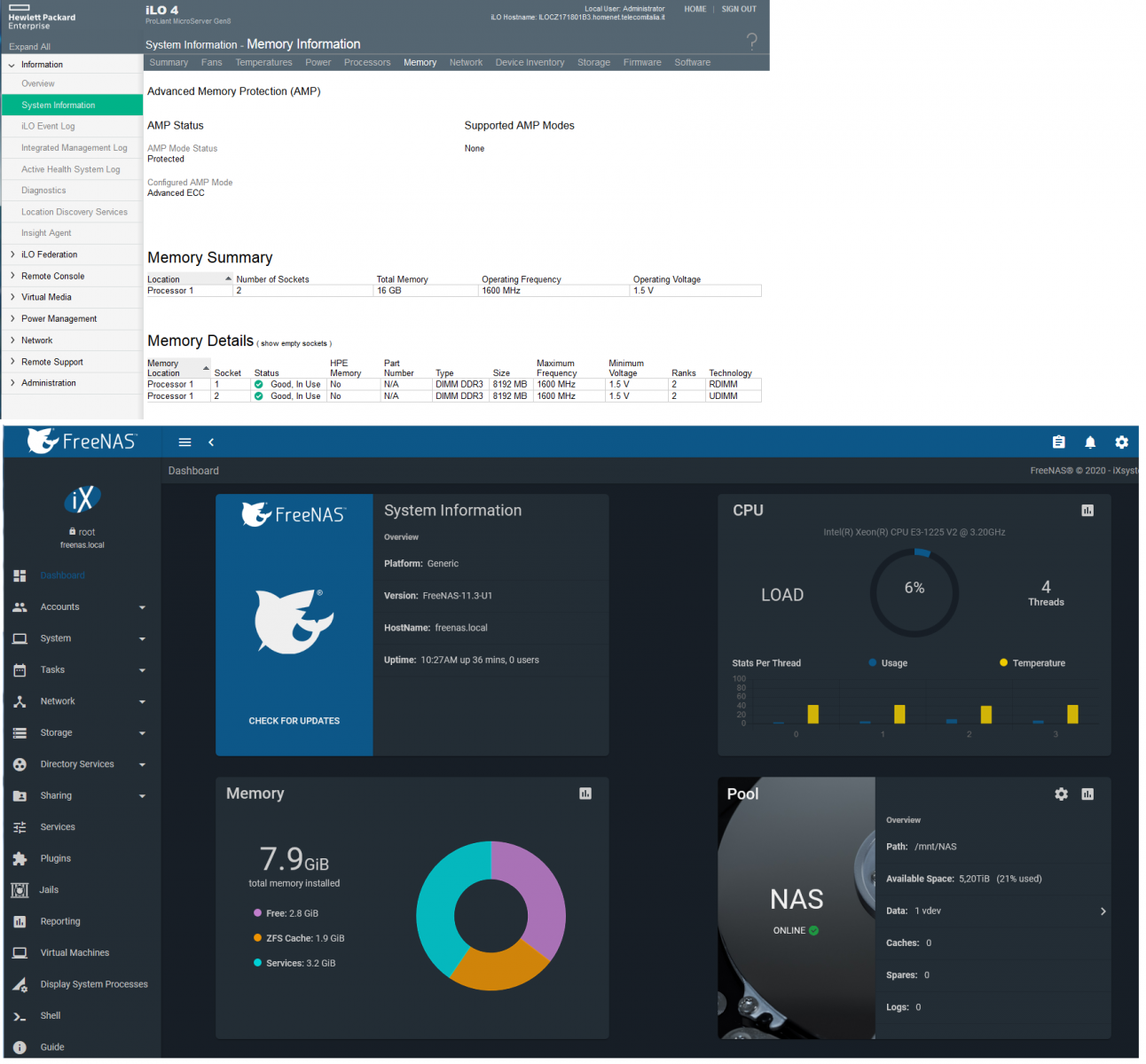Click the Display System Processes icon

[x=20, y=984]
